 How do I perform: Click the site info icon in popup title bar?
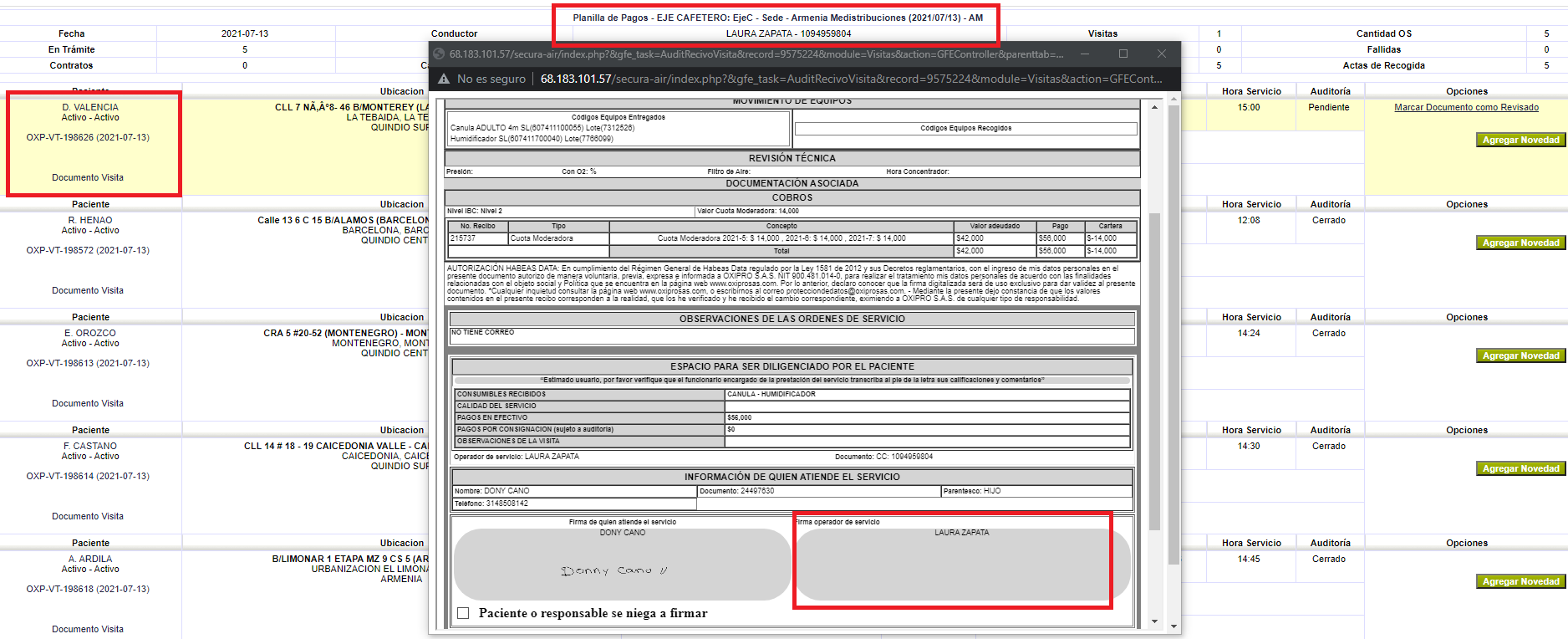click(439, 54)
